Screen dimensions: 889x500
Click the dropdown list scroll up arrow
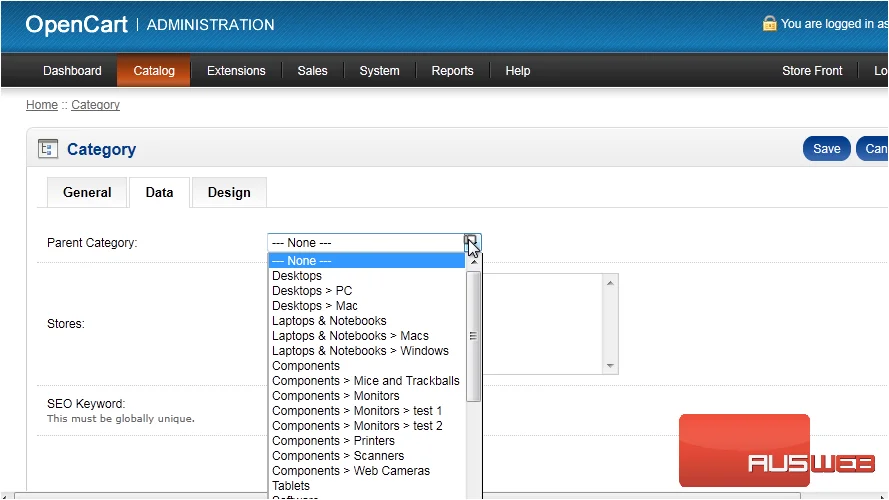pyautogui.click(x=473, y=261)
